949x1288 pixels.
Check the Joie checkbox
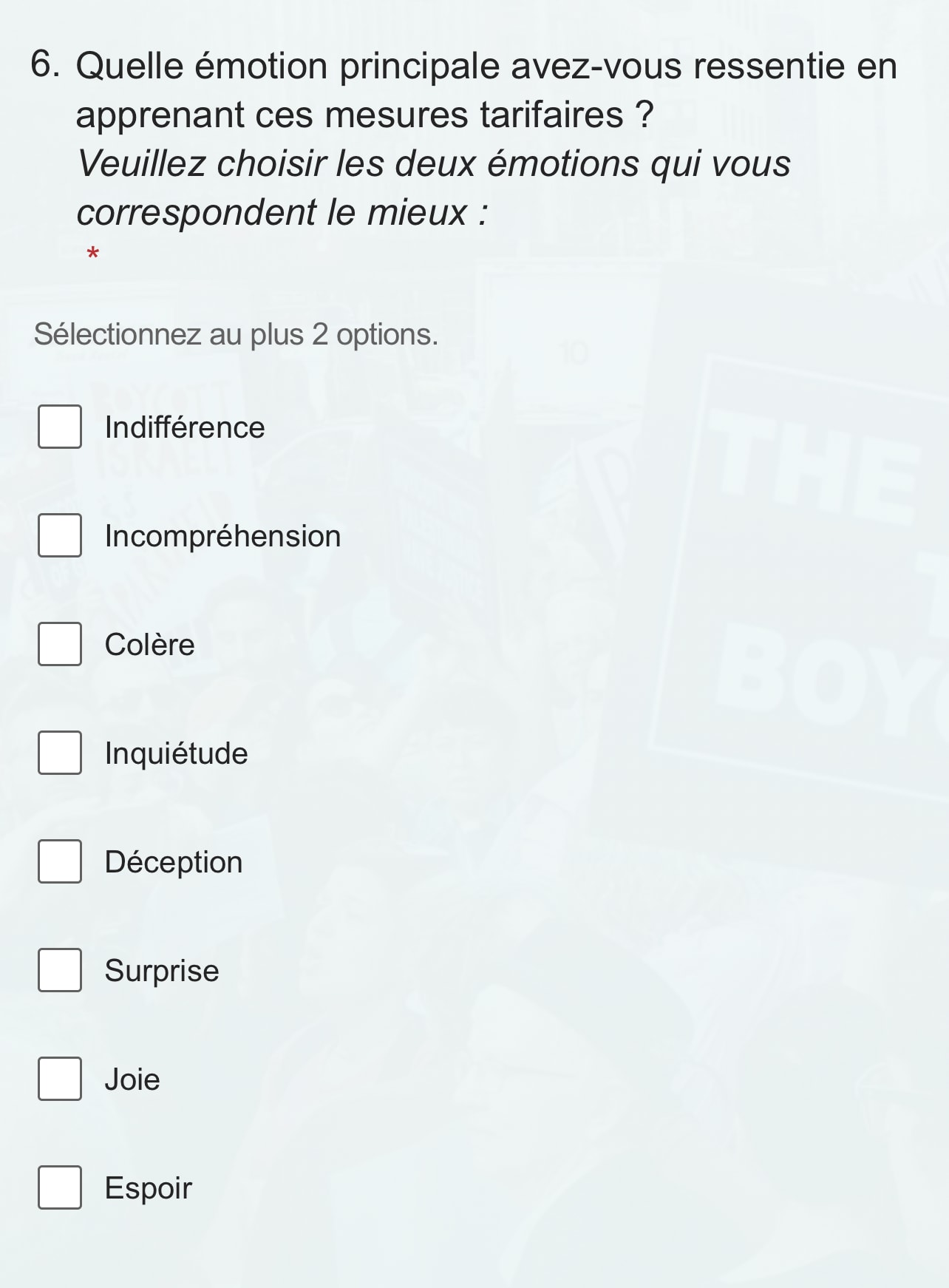60,1079
